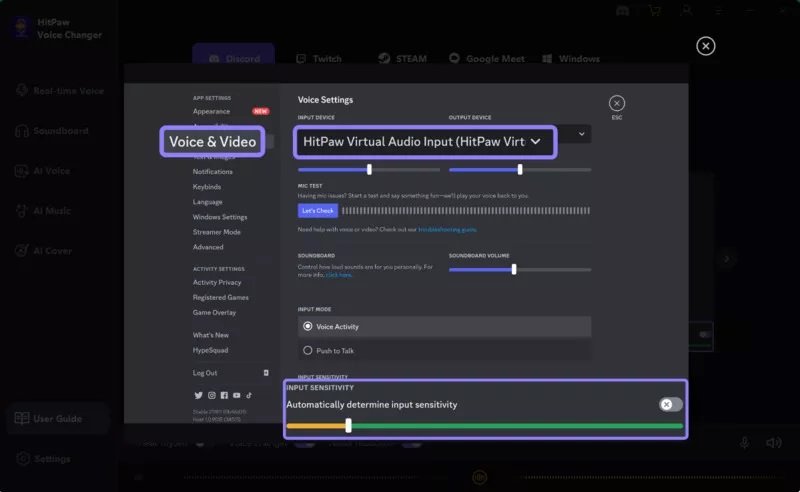800x492 pixels.
Task: Open the Keybinds settings entry
Action: click(207, 187)
